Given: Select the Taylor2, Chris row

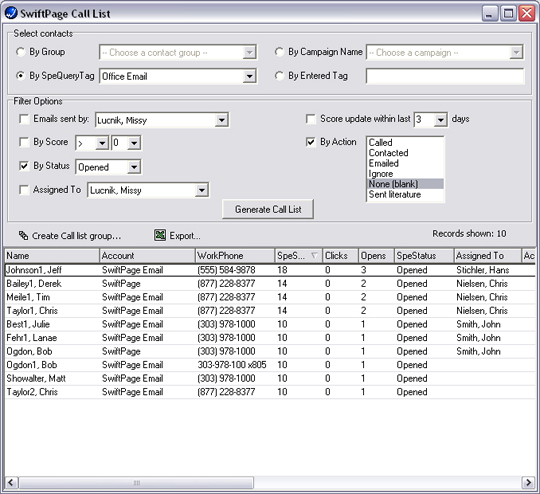Looking at the screenshot, I should [270, 392].
